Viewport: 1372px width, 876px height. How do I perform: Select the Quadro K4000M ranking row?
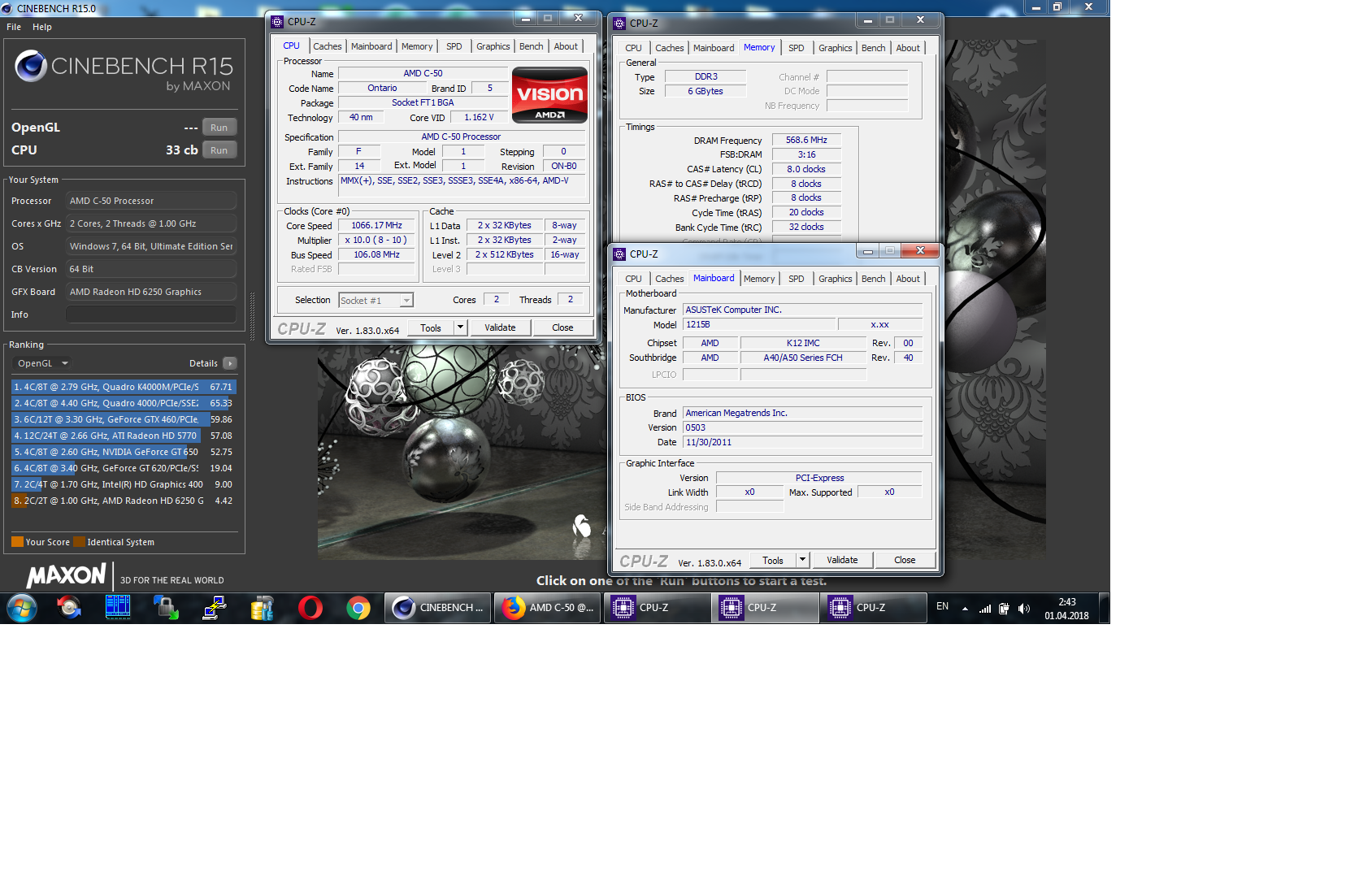pos(124,387)
